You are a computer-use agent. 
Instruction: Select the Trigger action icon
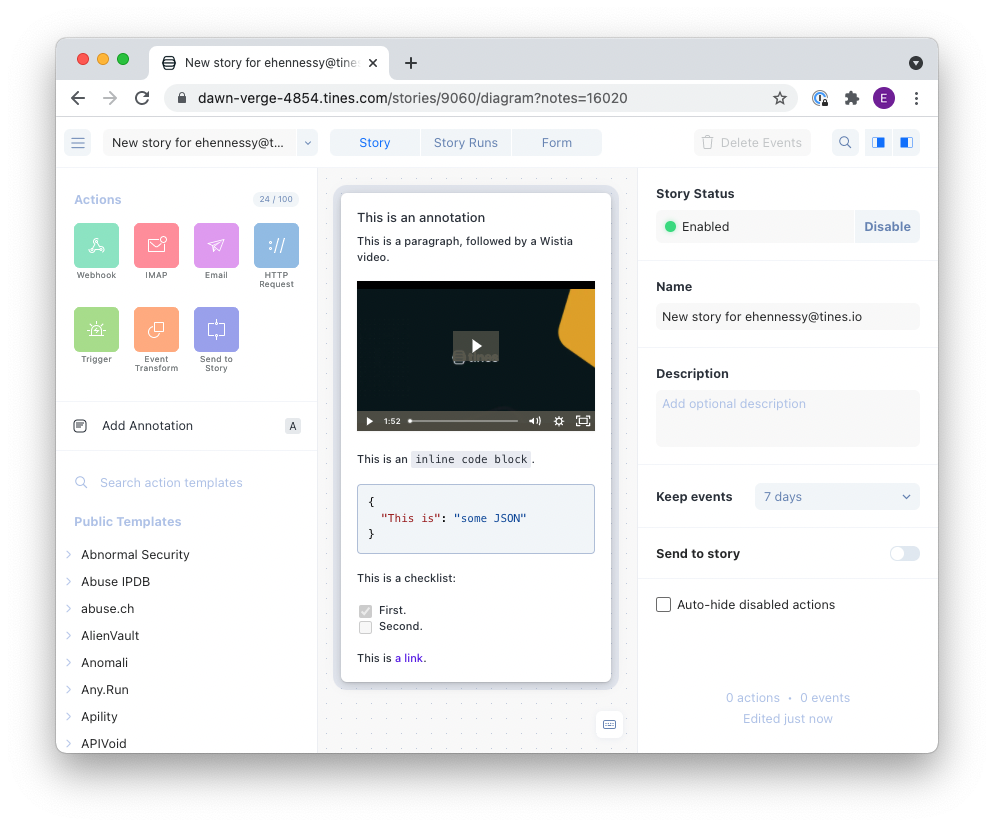[x=96, y=330]
